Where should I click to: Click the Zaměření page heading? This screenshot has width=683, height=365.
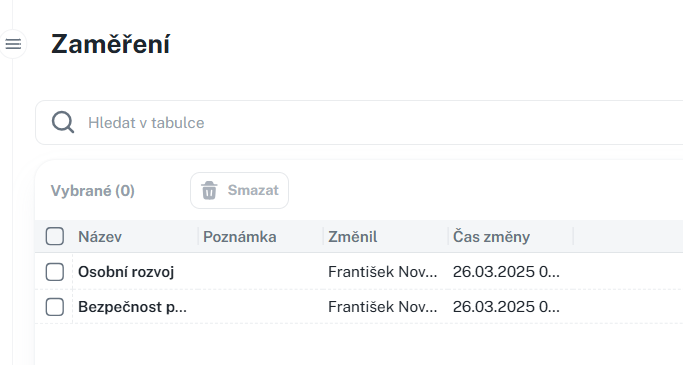pyautogui.click(x=111, y=44)
